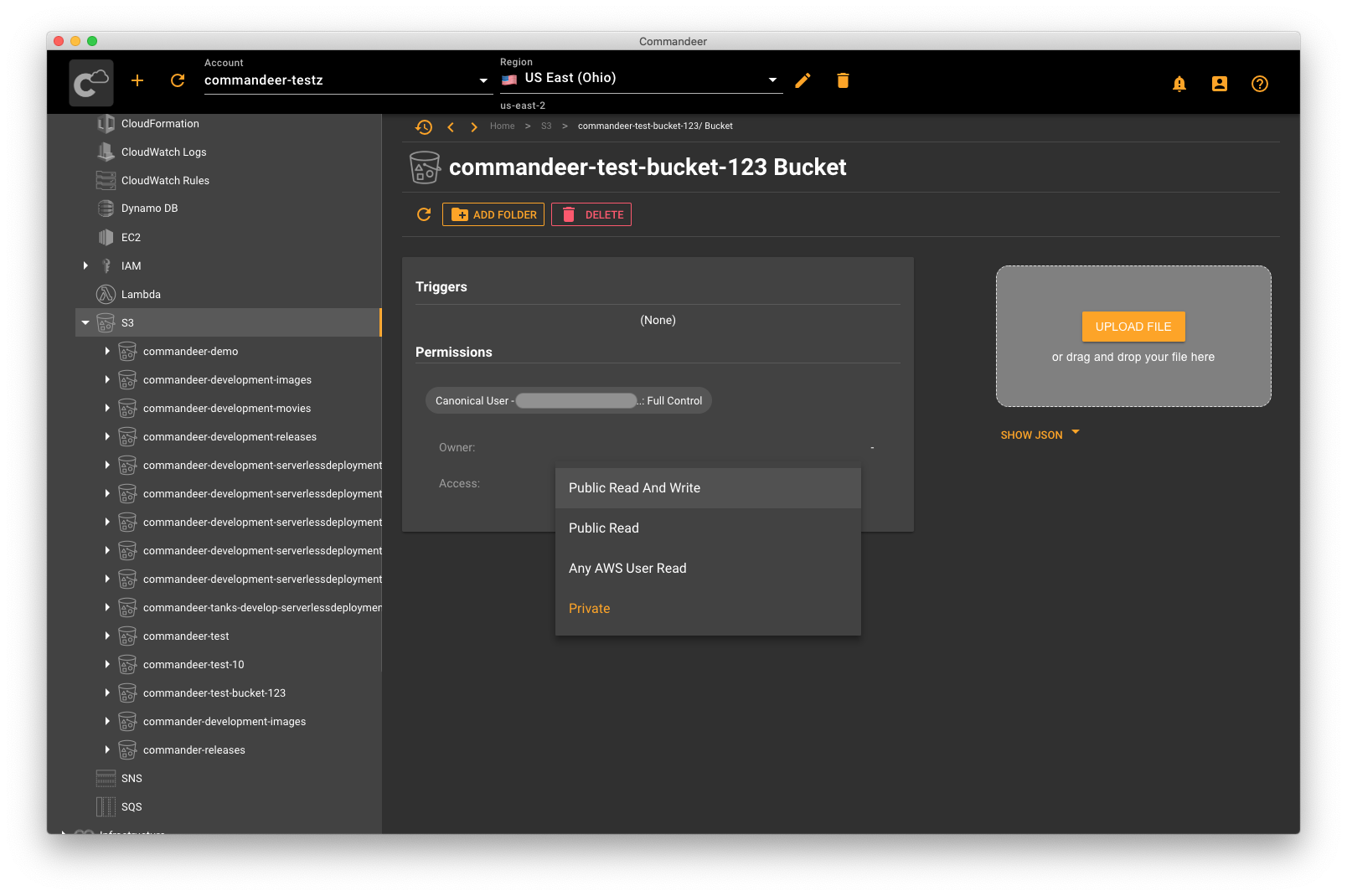Go to S3 breadcrumb link

click(x=546, y=126)
